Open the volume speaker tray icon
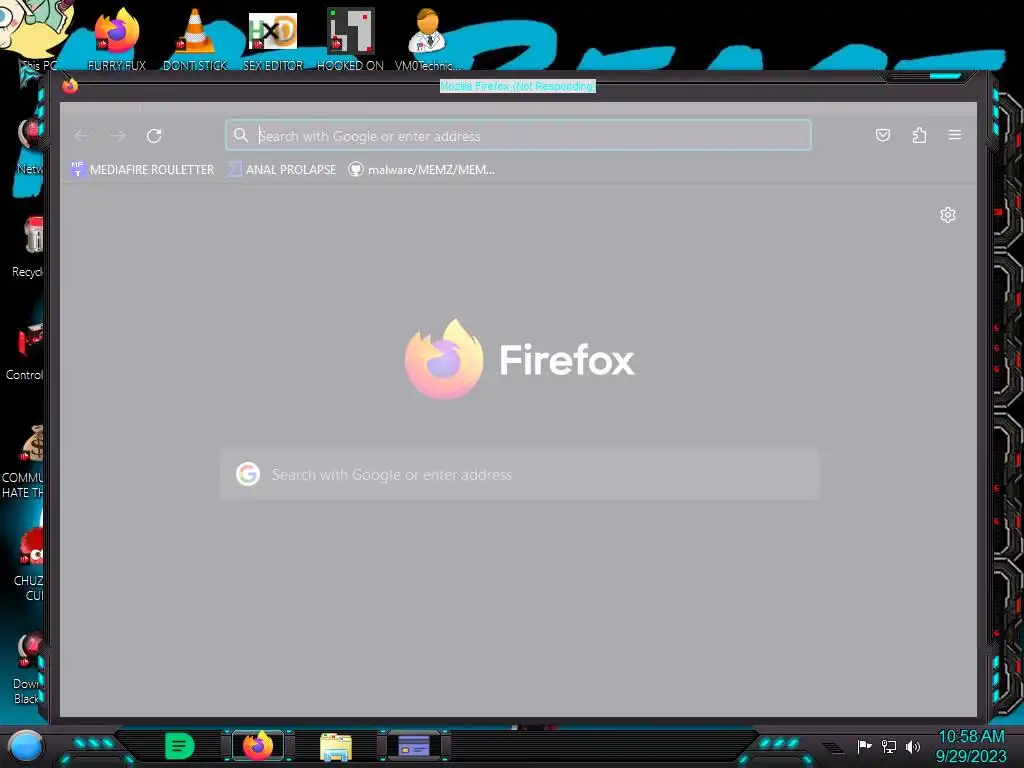The image size is (1024, 768). (x=912, y=746)
